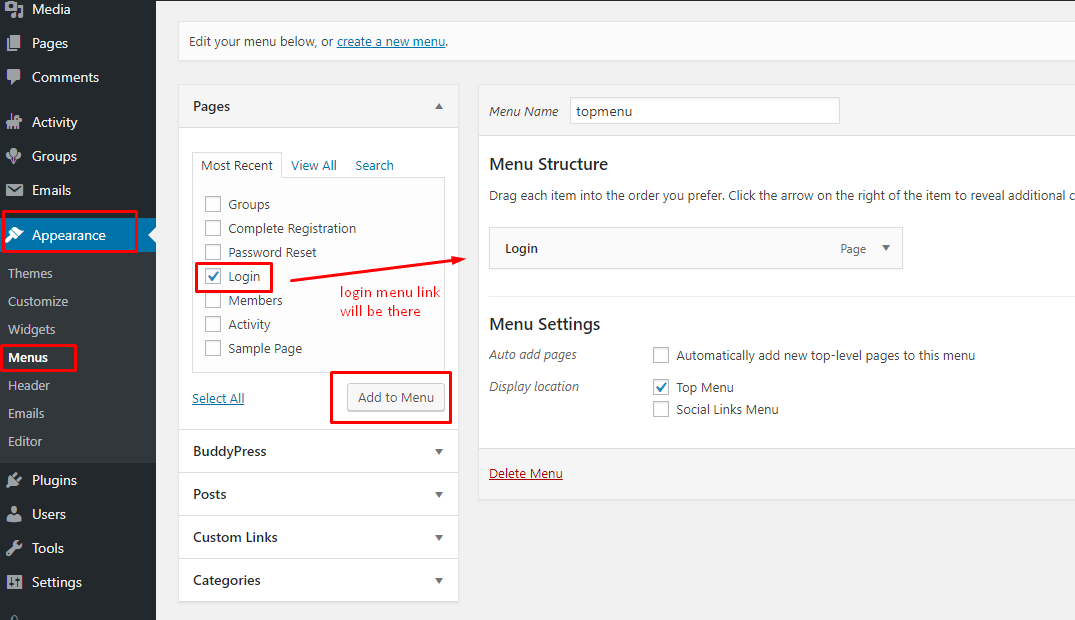
Task: Open Menus submenu item
Action: (x=28, y=358)
